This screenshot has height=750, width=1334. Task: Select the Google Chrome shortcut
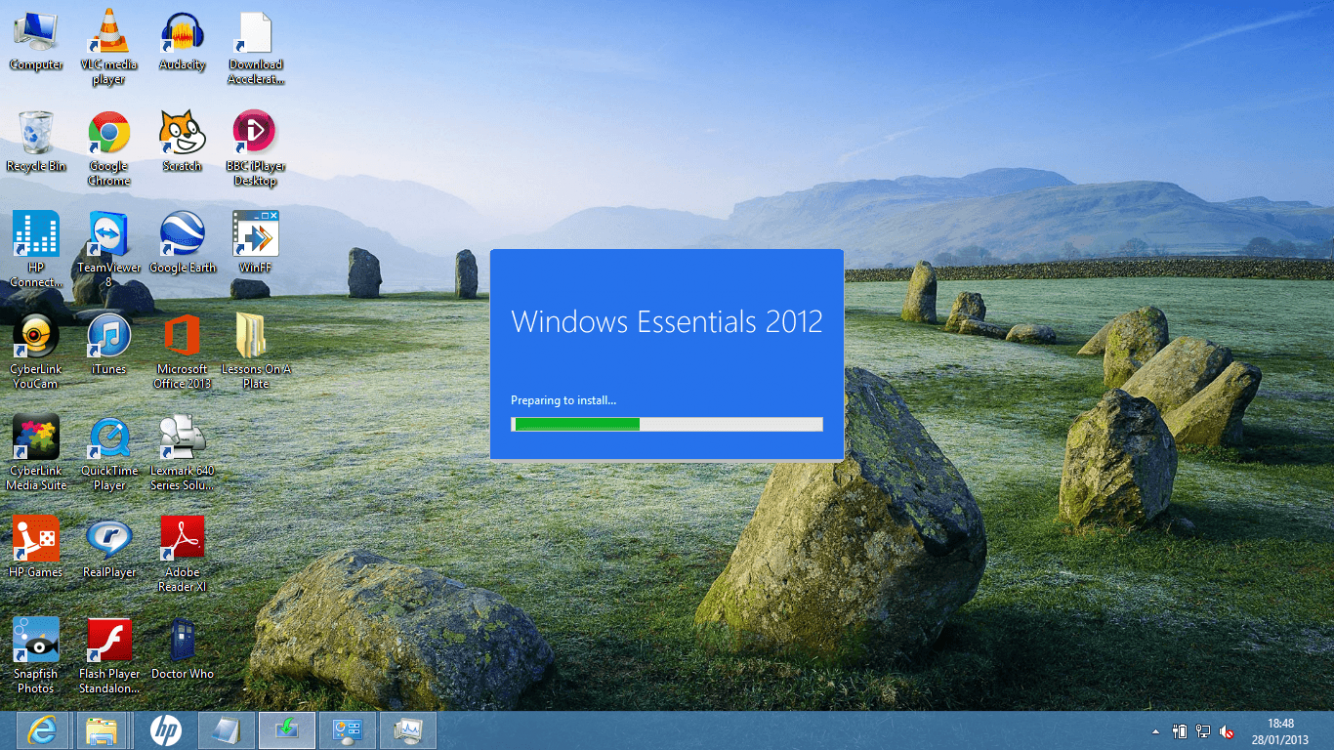[109, 148]
